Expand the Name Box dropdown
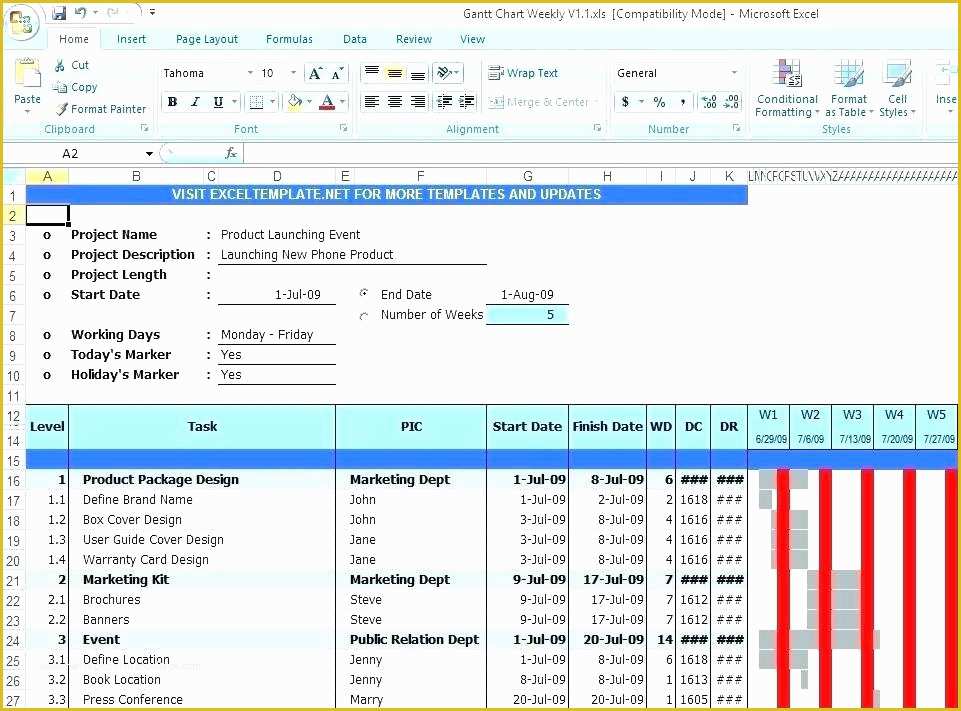The width and height of the screenshot is (961, 711). [149, 153]
